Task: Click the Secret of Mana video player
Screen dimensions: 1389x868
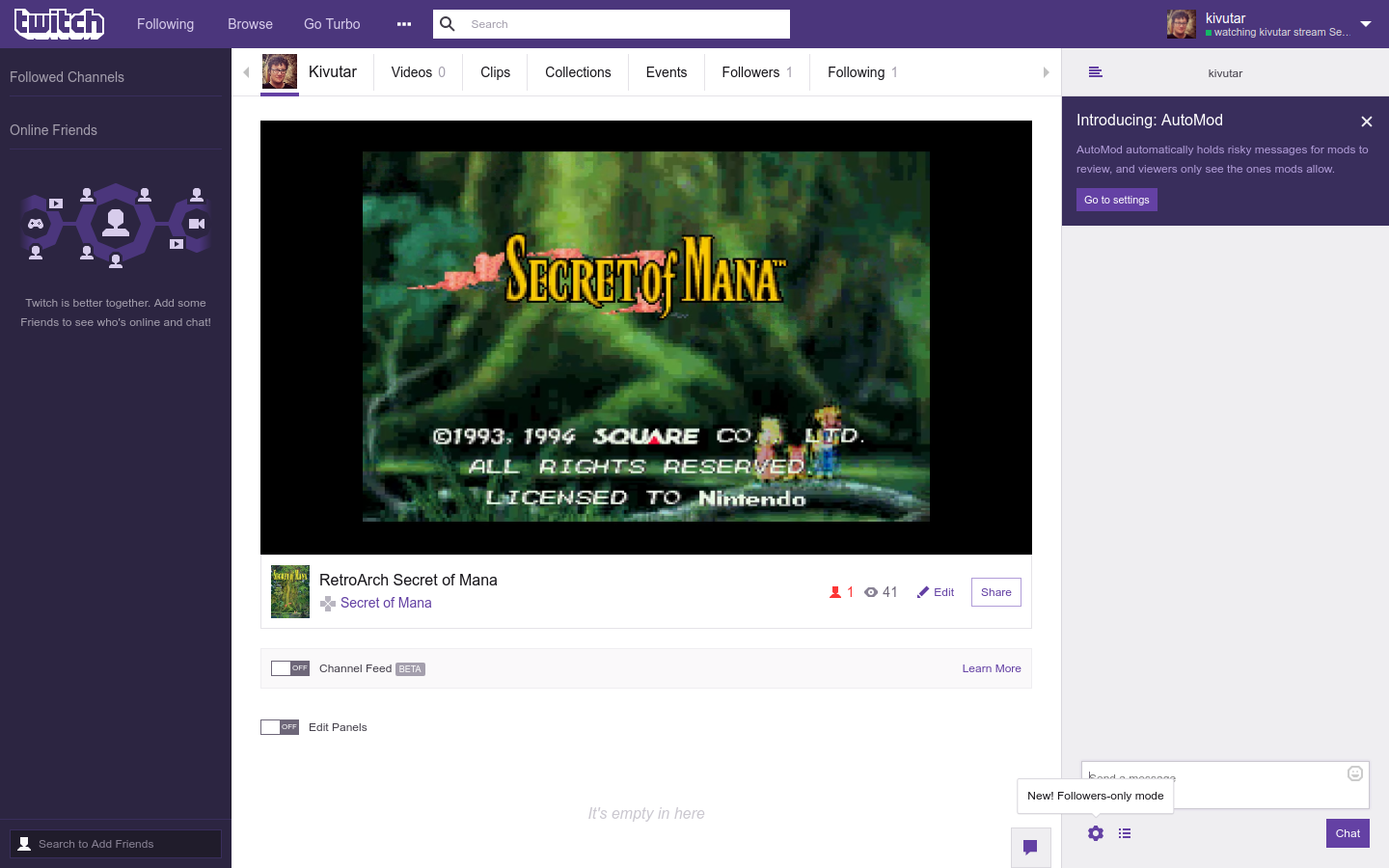Action: click(646, 338)
